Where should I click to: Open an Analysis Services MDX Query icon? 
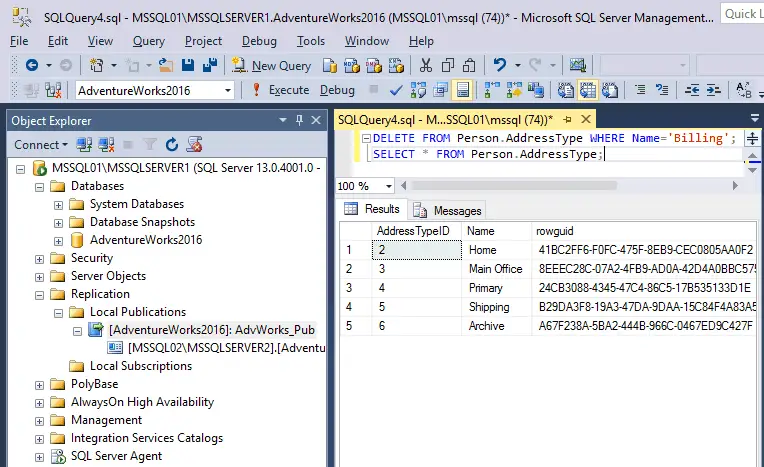click(352, 65)
